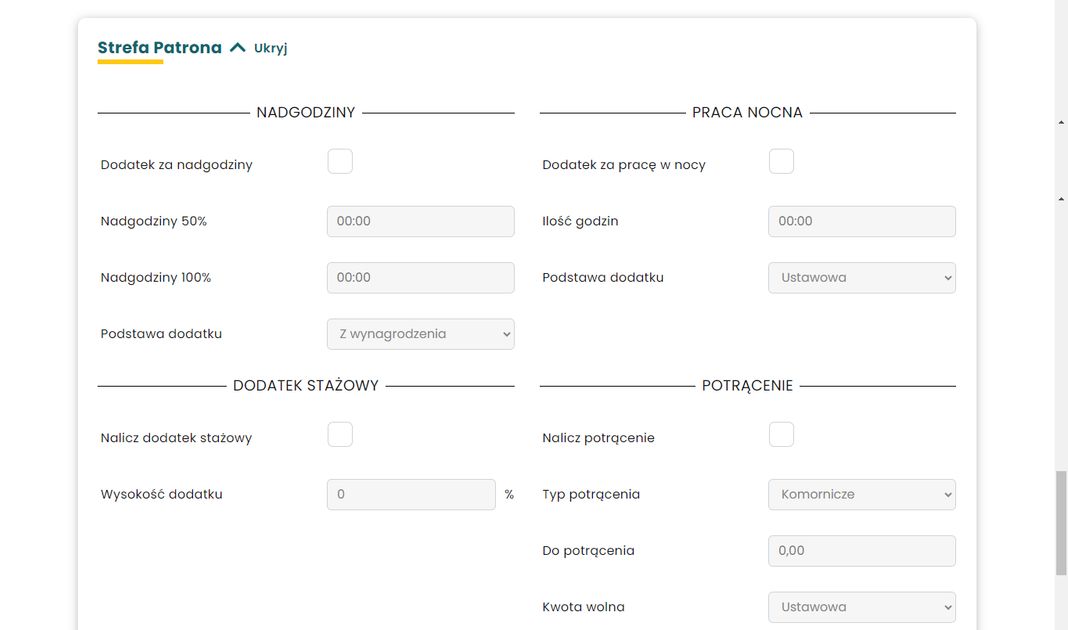The image size is (1068, 630).
Task: Focus the Nadgodziny 100% time field
Action: pos(420,278)
